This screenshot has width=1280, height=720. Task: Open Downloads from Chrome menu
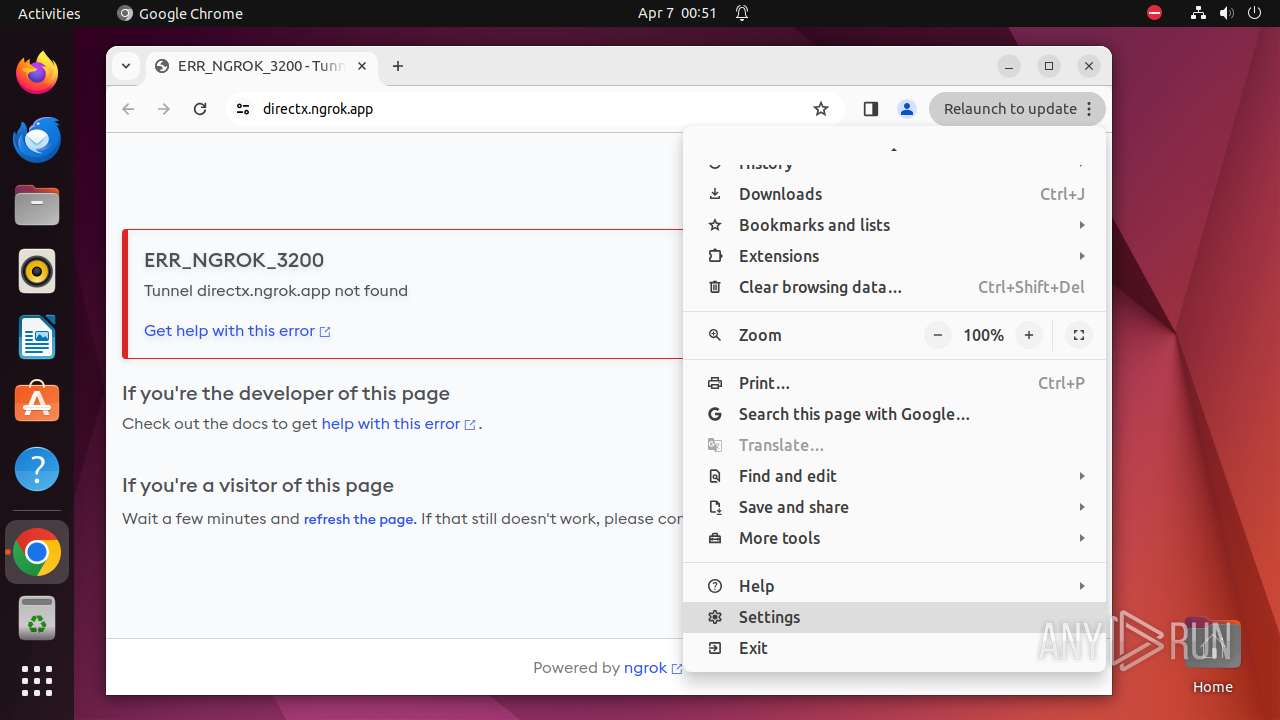point(894,194)
